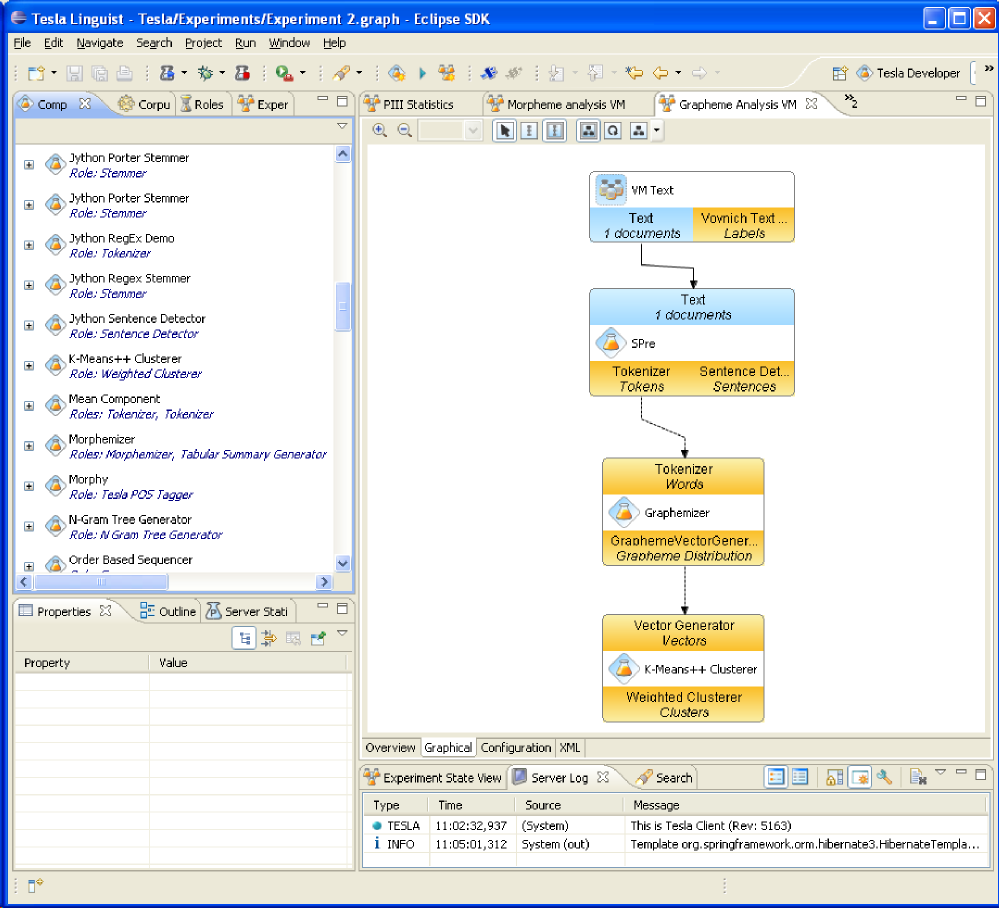Toggle Show Advanced Properties filter button
Screen dimensions: 999x908
pos(269,638)
